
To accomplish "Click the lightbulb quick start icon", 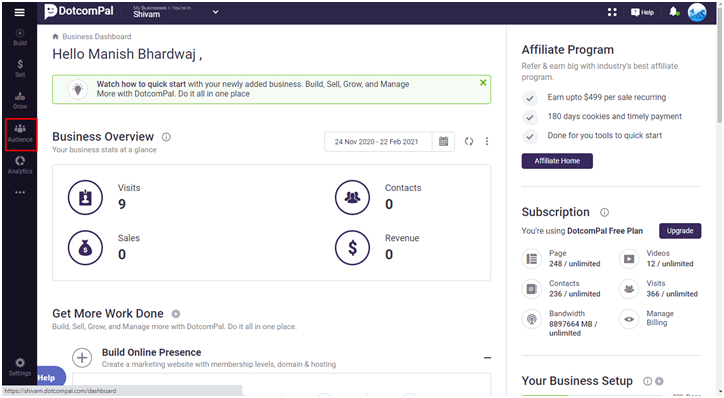I will [78, 89].
